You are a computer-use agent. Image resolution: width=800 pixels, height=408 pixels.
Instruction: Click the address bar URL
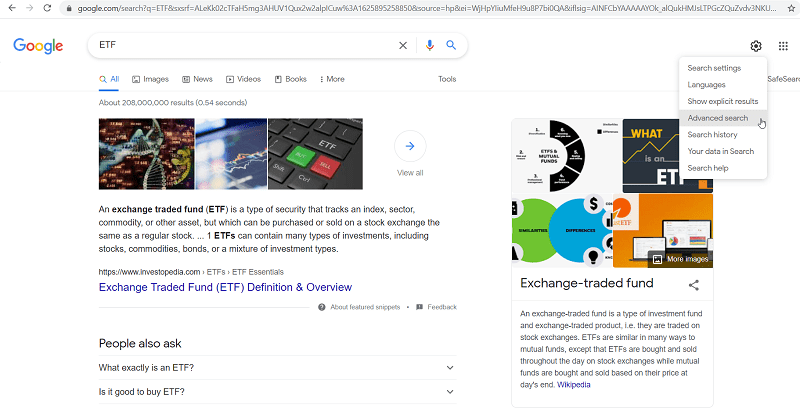[x=427, y=8]
